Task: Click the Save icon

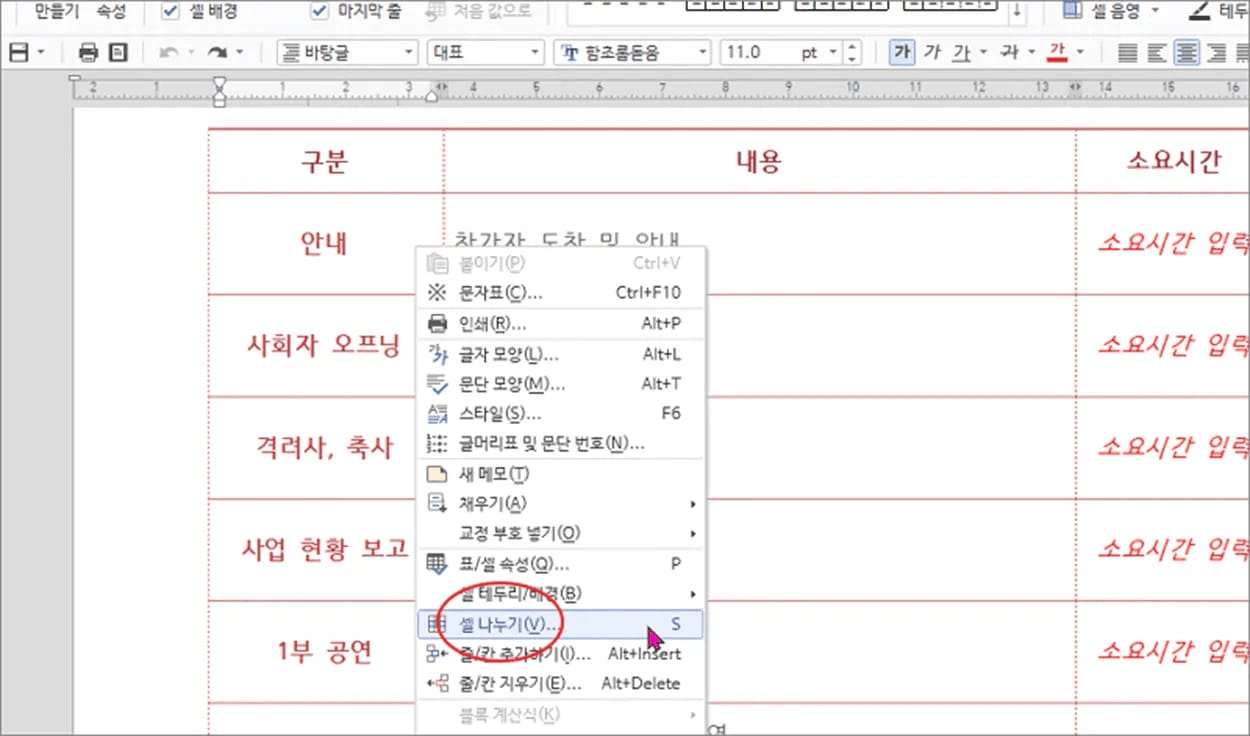Action: (20, 52)
